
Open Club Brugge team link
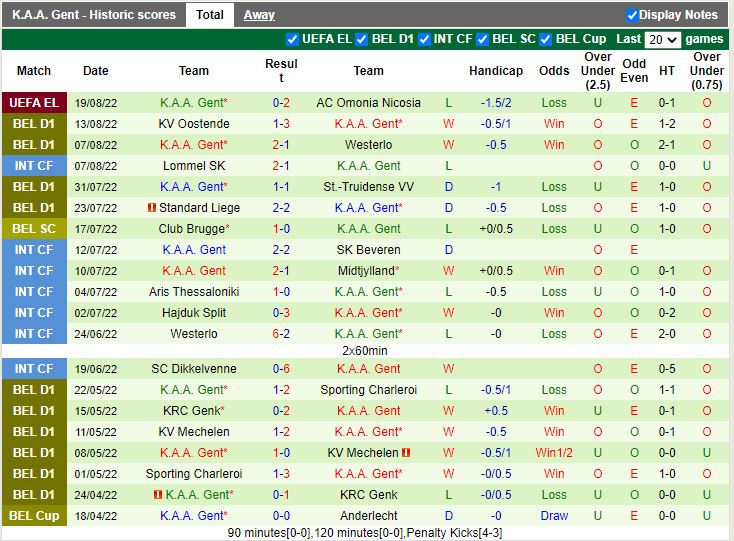(x=191, y=228)
